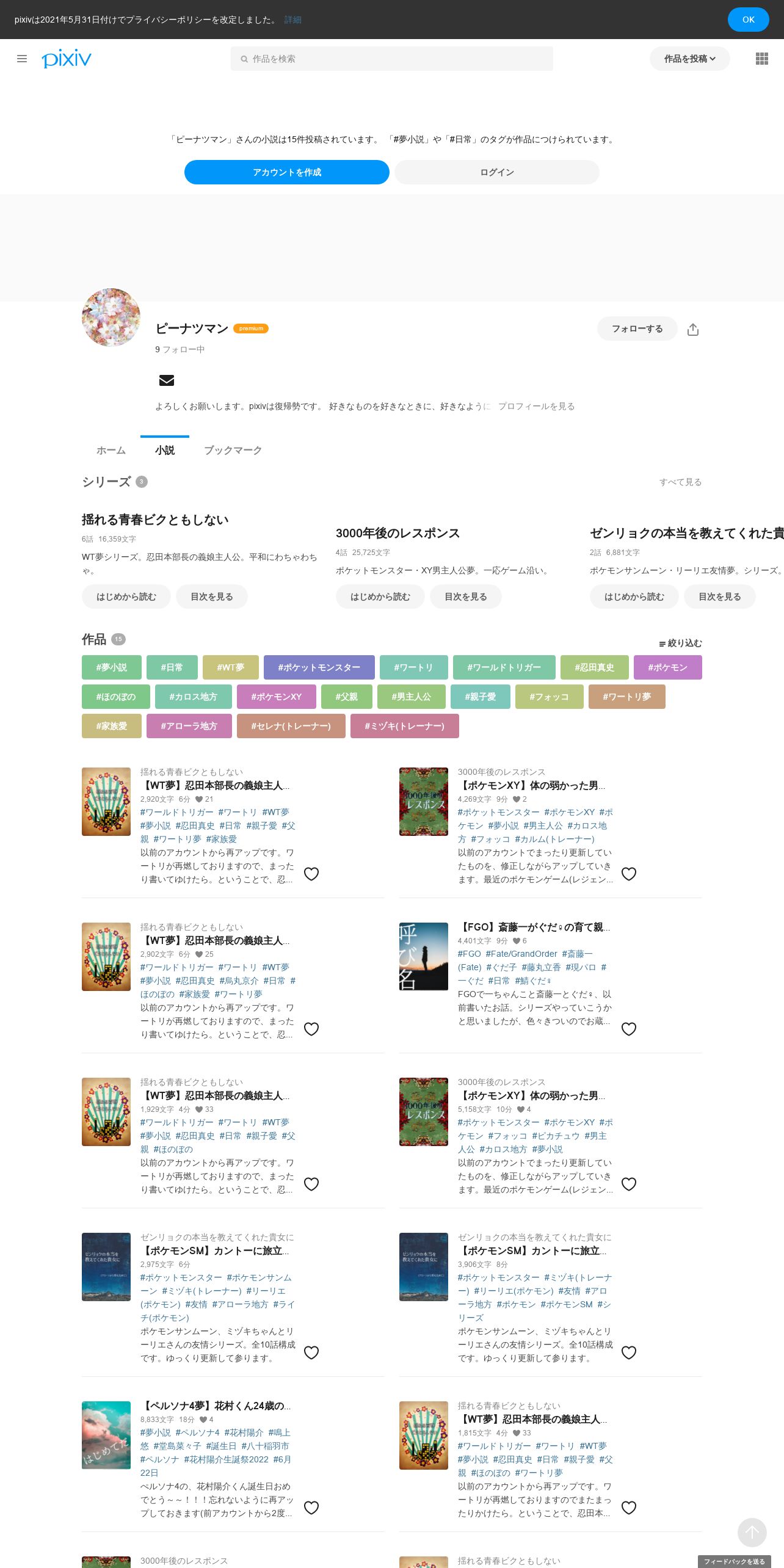This screenshot has width=784, height=1568.
Task: Open the 絞り込む filter menu
Action: coord(680,643)
